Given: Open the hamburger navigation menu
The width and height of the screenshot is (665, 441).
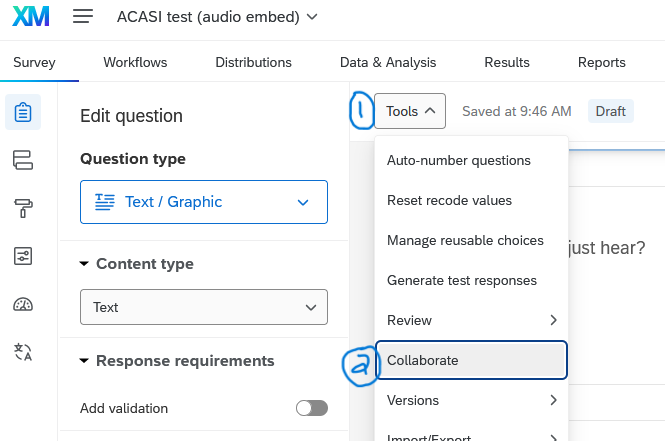Looking at the screenshot, I should click(83, 17).
